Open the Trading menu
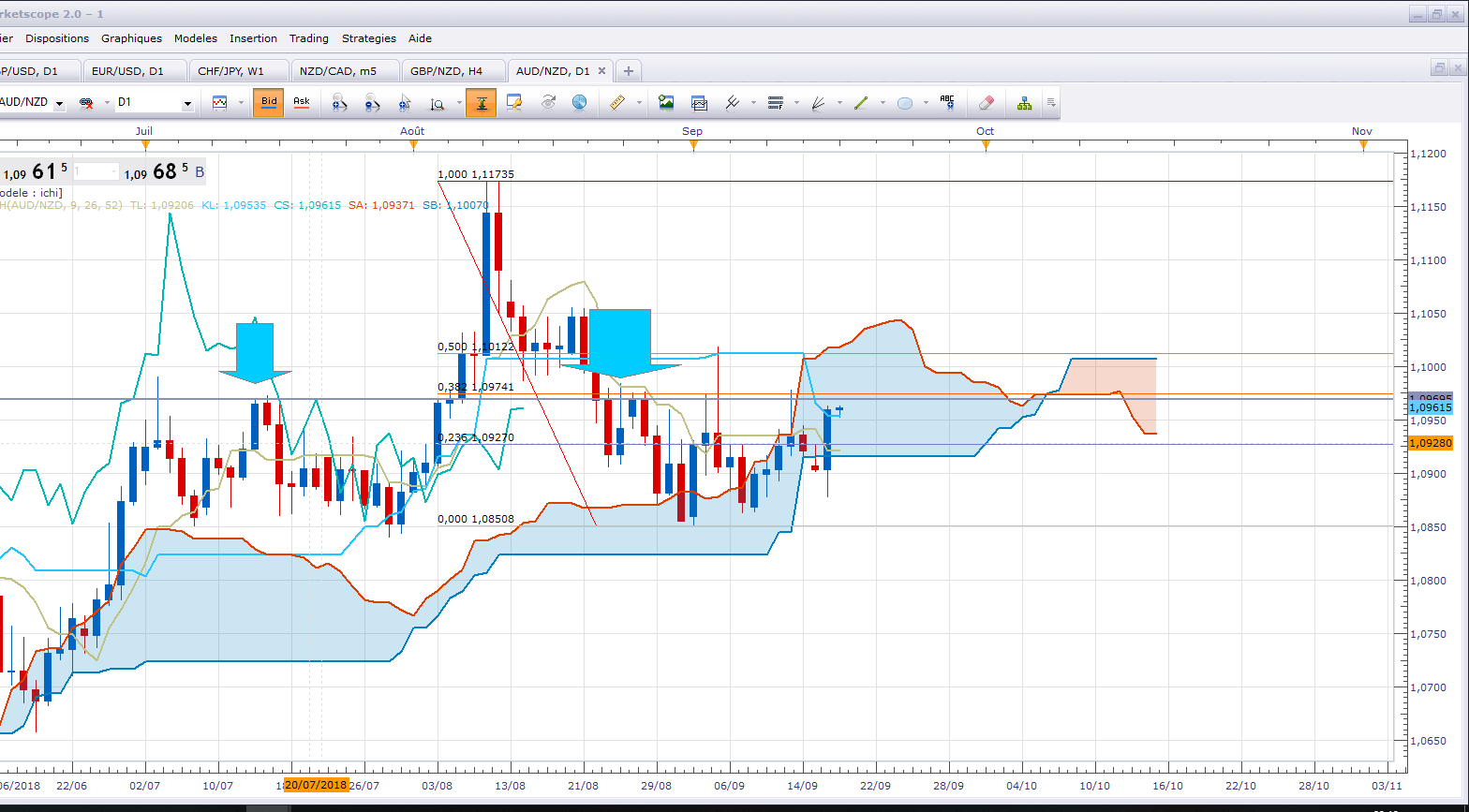The image size is (1469, 812). tap(309, 38)
